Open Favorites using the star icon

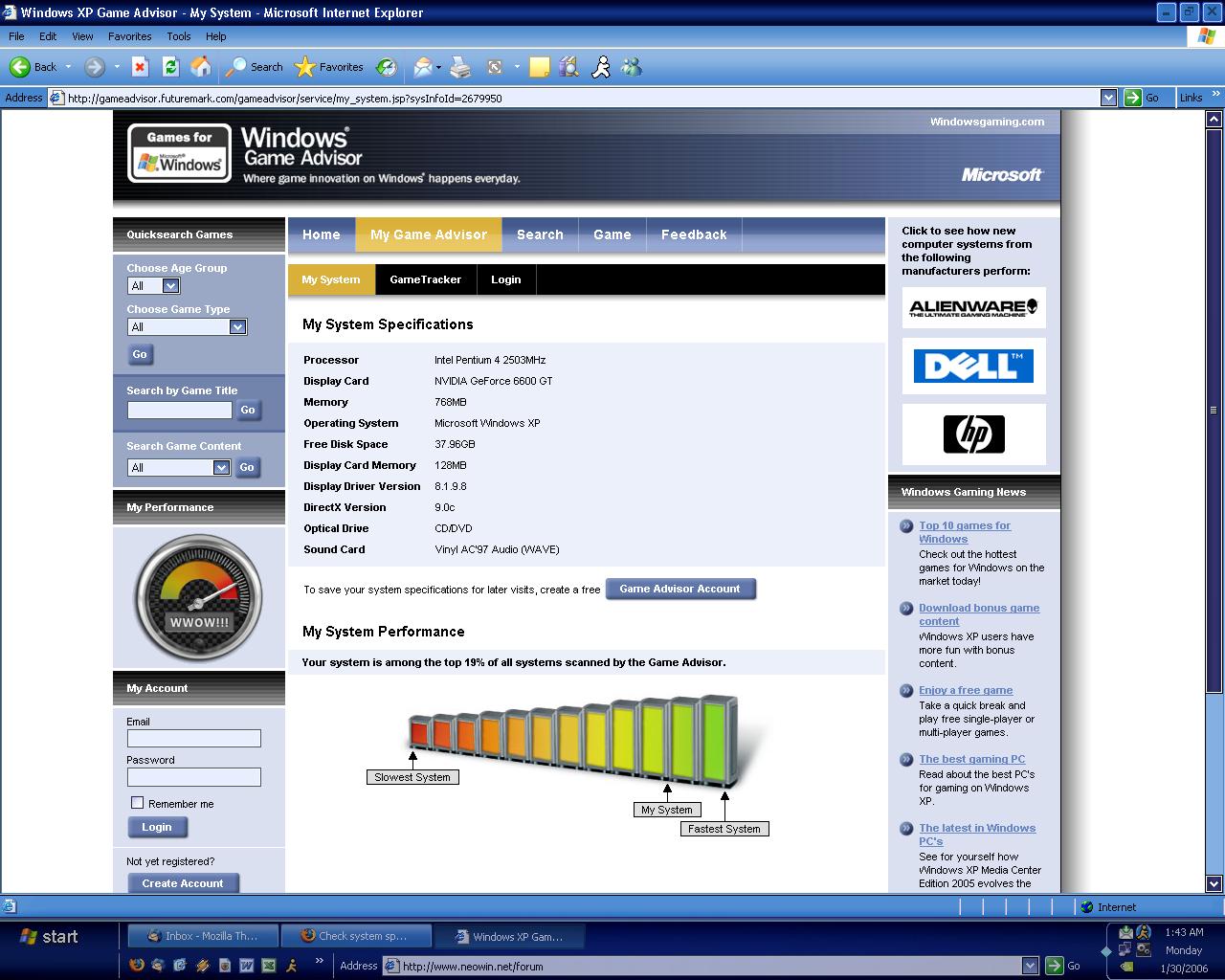(x=304, y=67)
